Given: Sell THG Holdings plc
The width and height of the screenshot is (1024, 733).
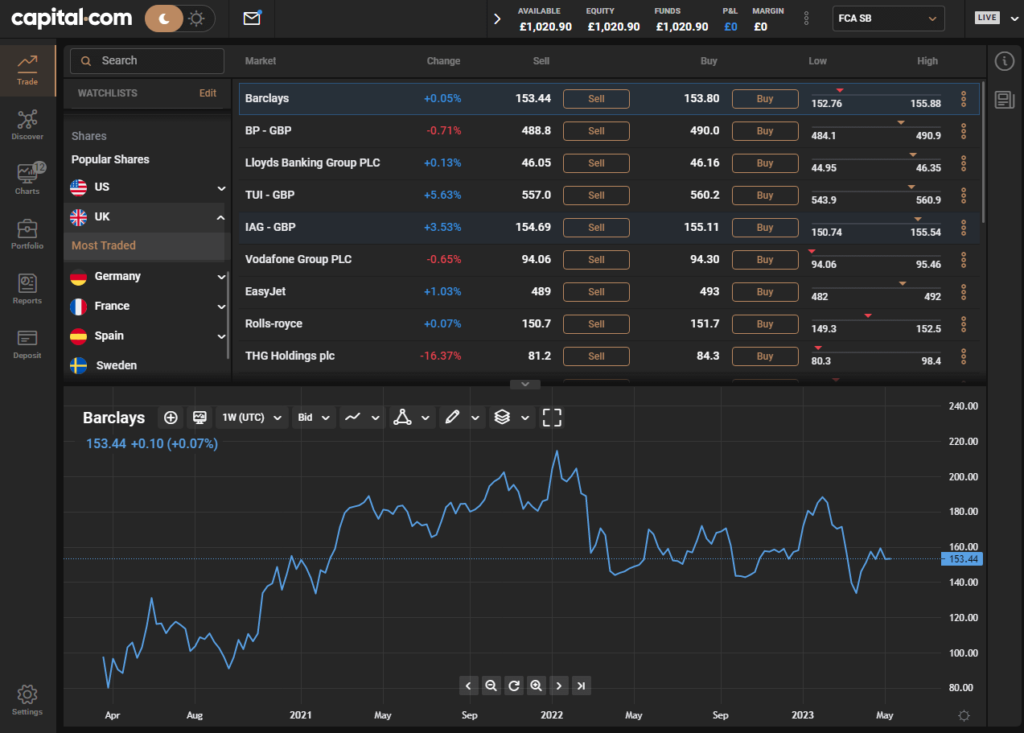Looking at the screenshot, I should [x=596, y=356].
